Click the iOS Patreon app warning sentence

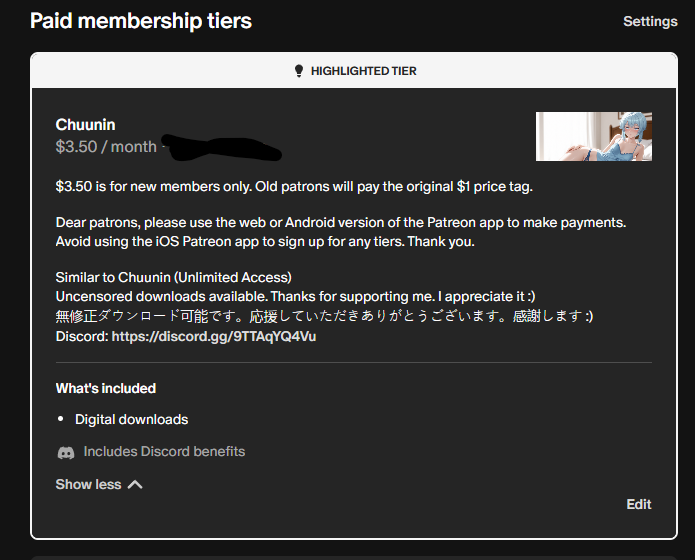point(265,242)
